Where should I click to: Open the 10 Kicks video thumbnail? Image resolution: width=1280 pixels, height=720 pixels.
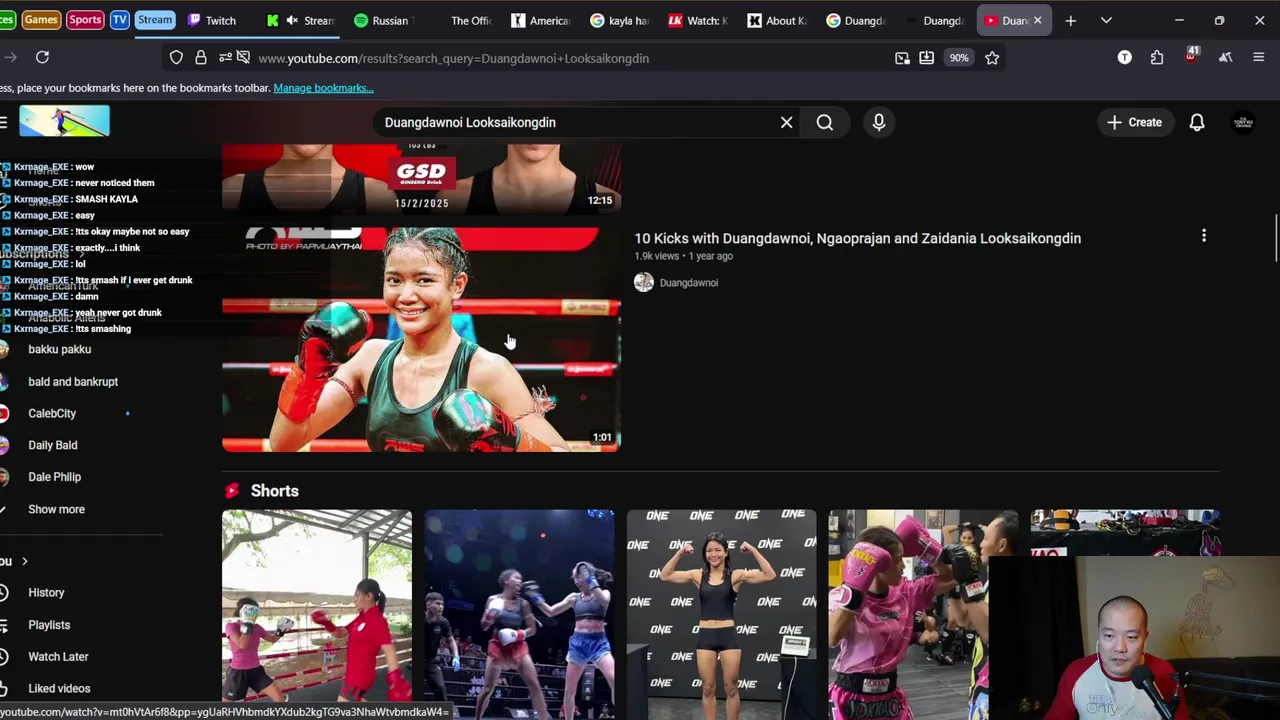421,340
